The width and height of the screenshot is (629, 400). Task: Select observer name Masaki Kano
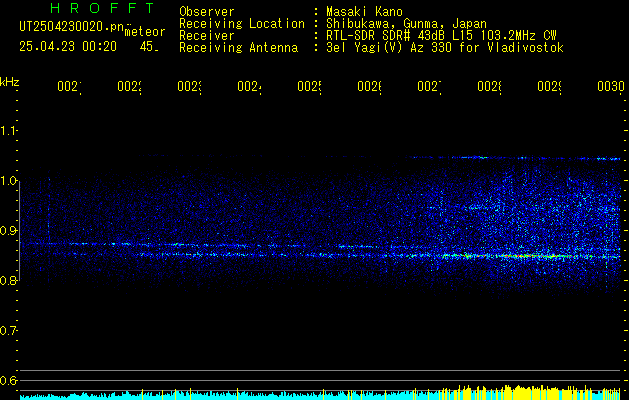pos(364,11)
